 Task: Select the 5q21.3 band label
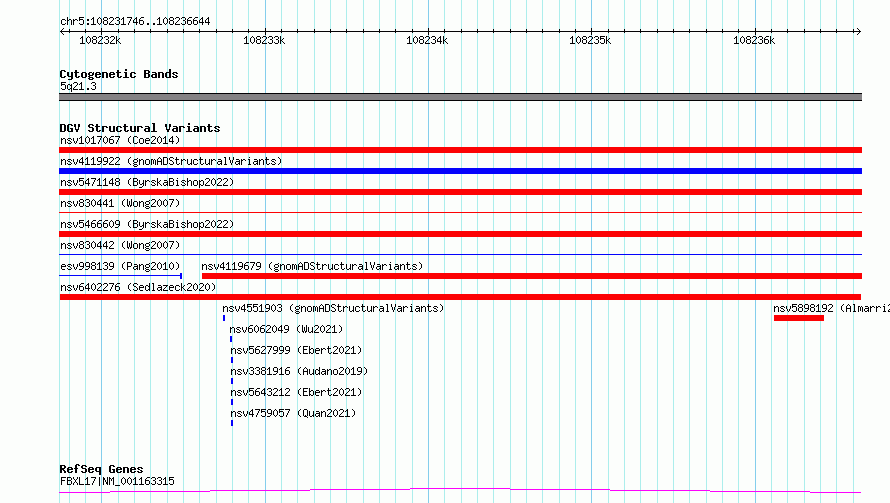[x=78, y=86]
